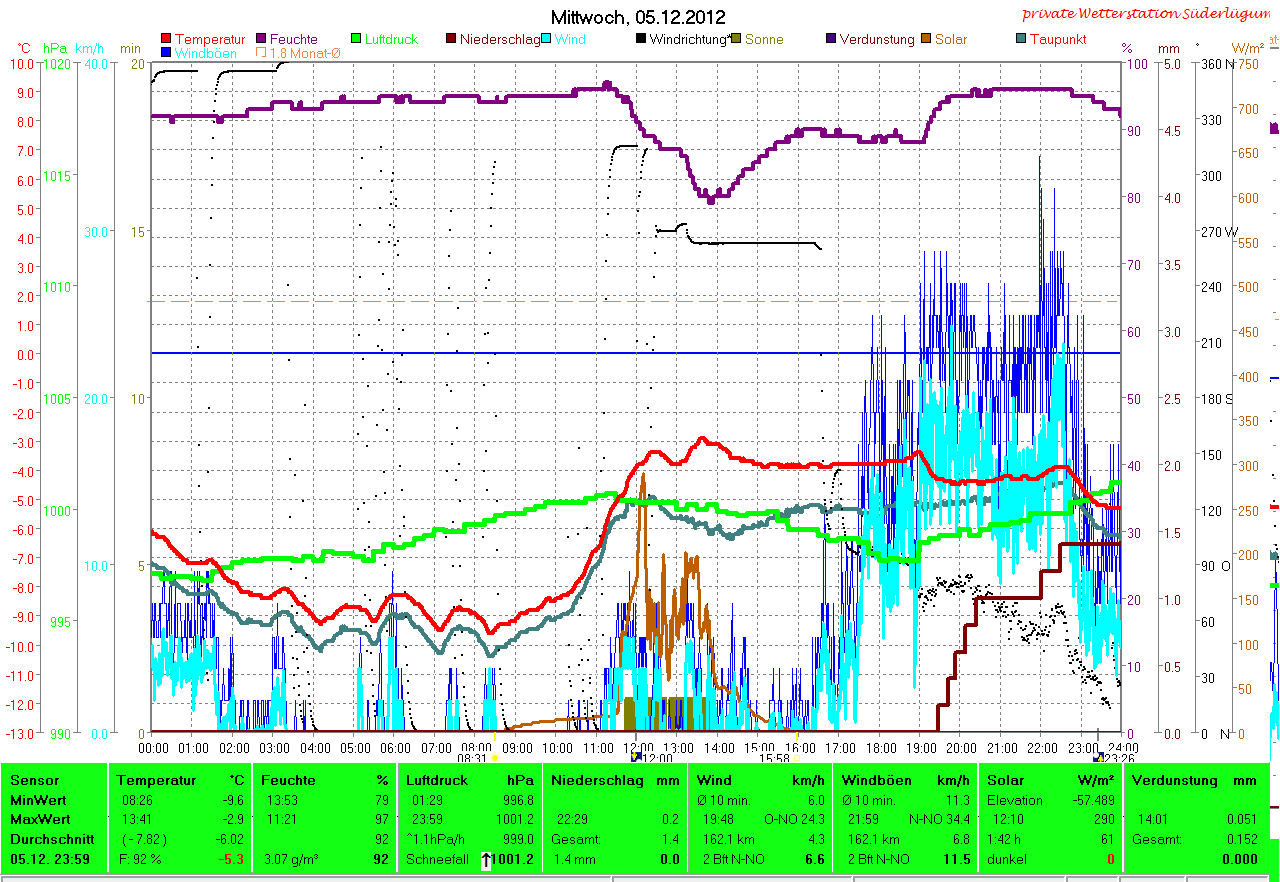Open the private Wetterstation Süderlügum link
This screenshot has width=1280, height=882.
pyautogui.click(x=1149, y=14)
